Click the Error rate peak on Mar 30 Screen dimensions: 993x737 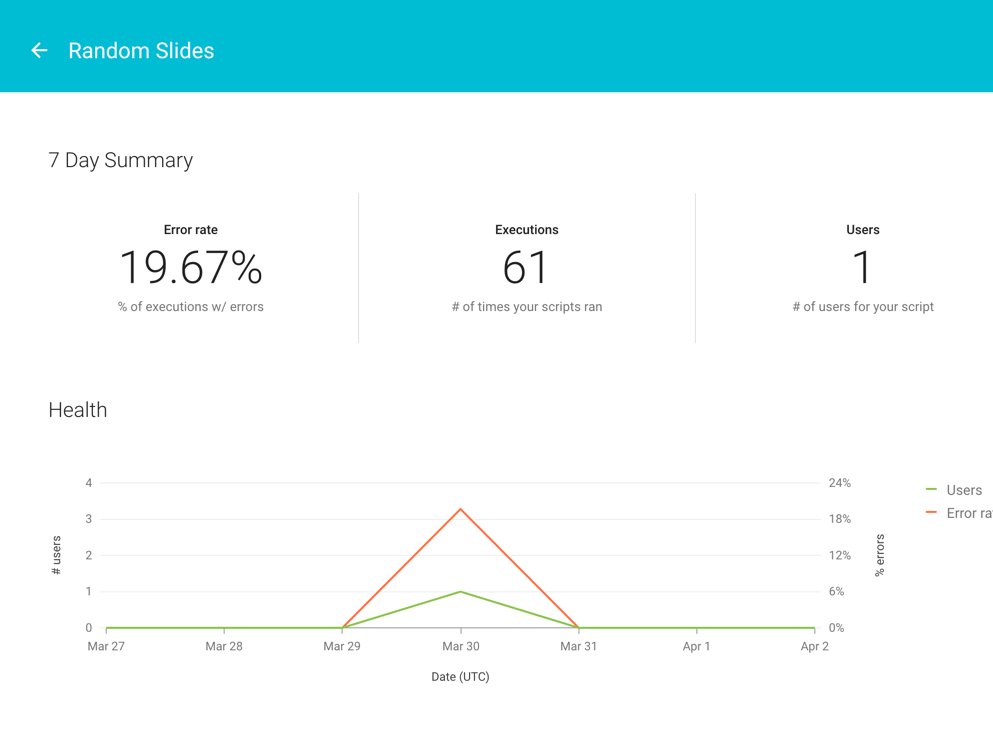point(460,510)
